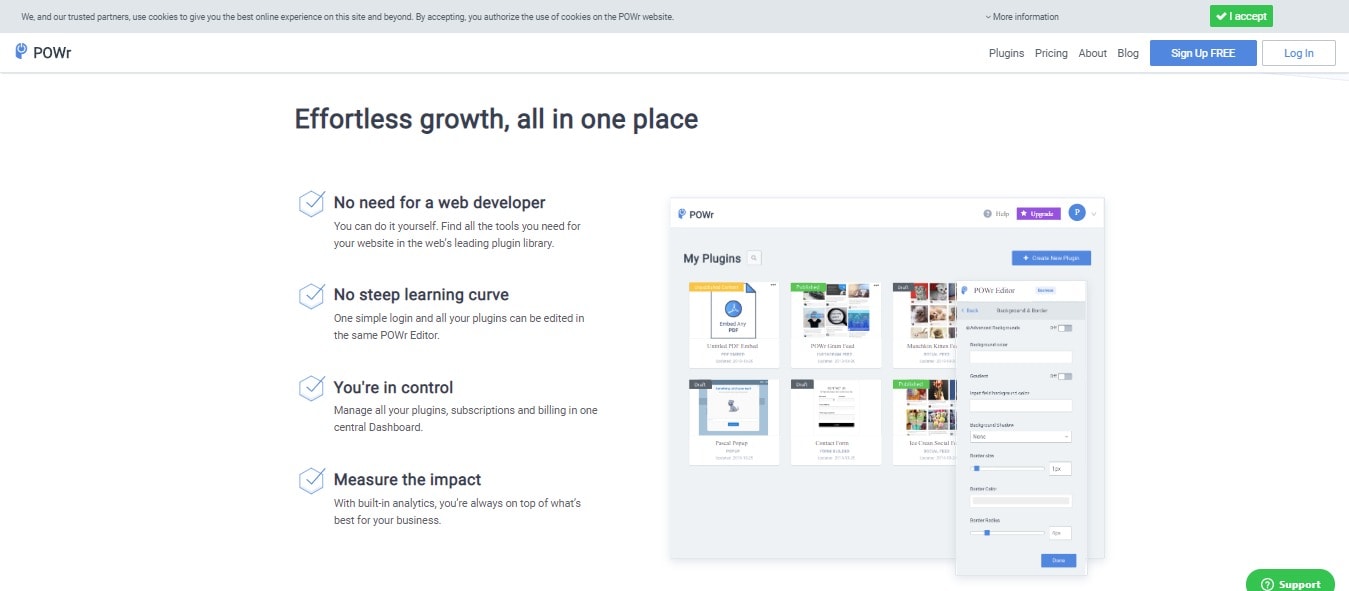Expand the More information cookie details

coord(1022,17)
